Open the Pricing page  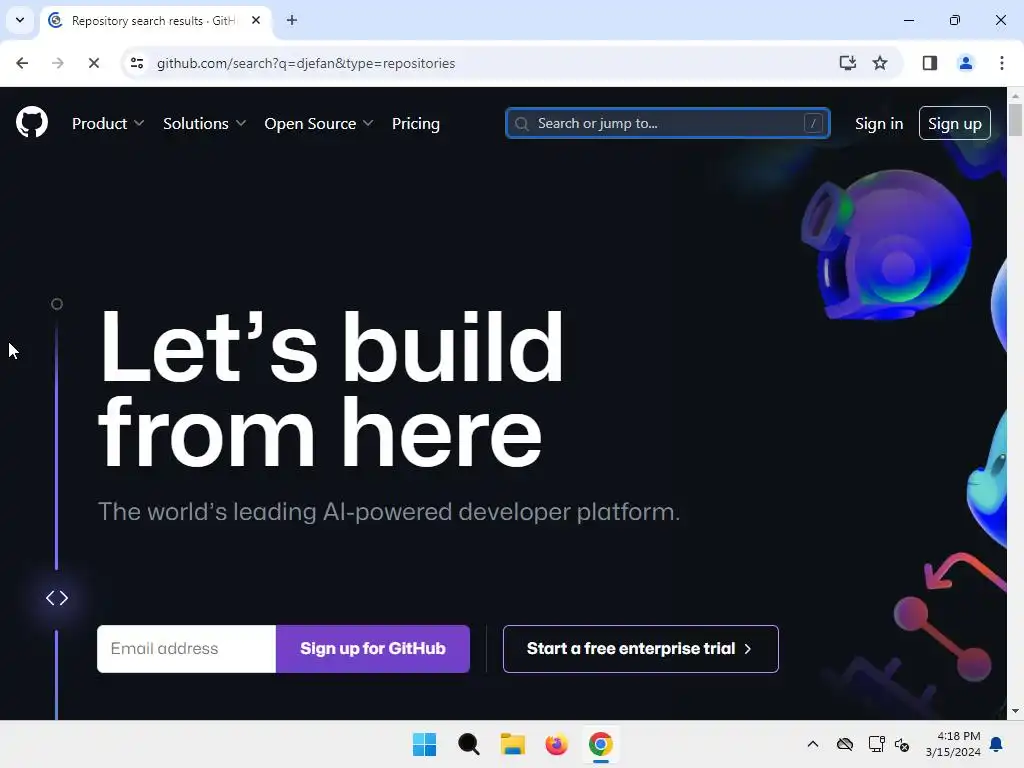[x=415, y=123]
